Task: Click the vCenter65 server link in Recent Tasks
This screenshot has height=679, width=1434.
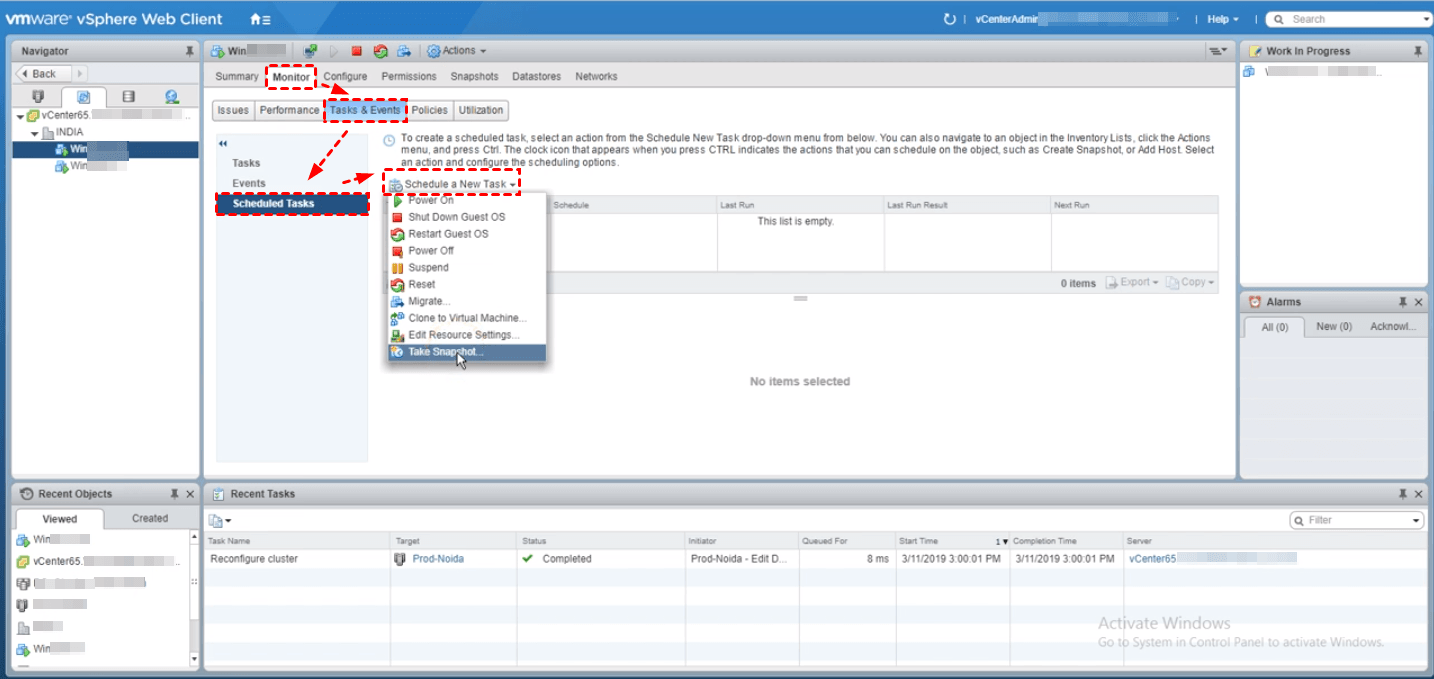Action: point(1212,559)
